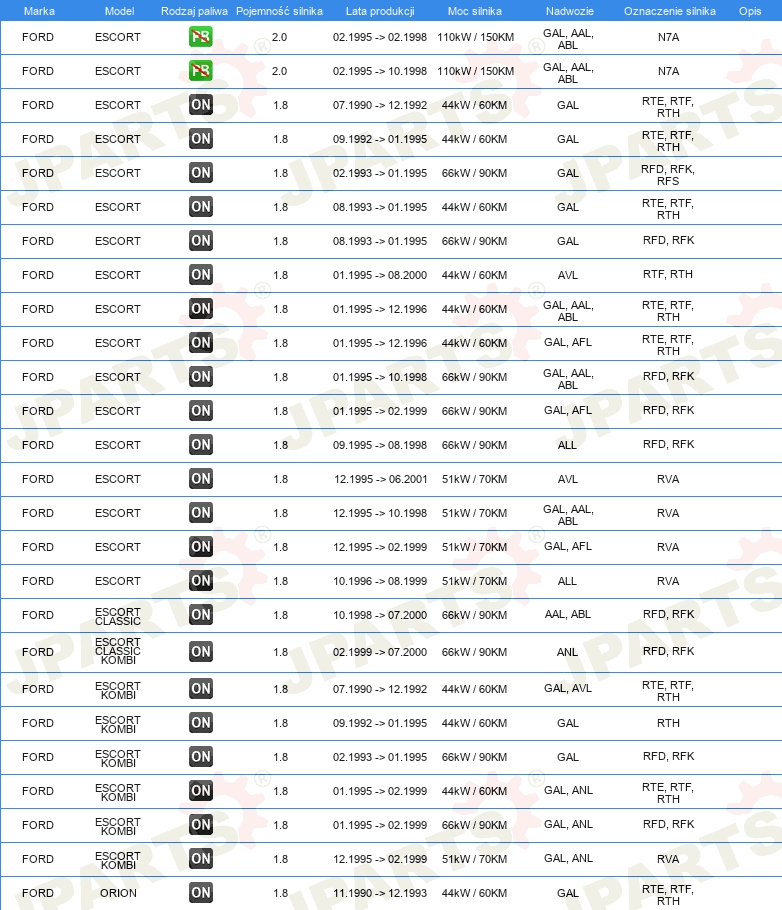Click the ON diesel icon in the Escort Kombi 51kW / 70KM row

coord(201,858)
